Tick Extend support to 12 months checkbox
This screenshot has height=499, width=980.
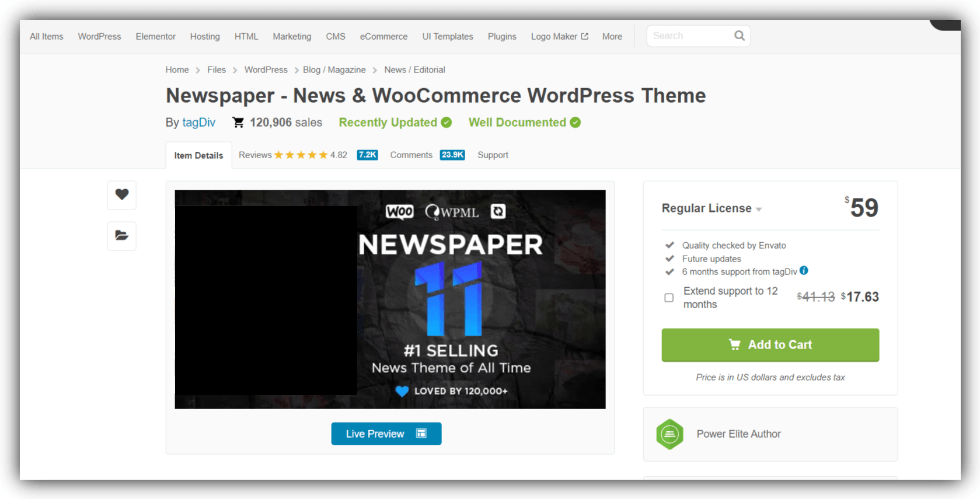(669, 298)
